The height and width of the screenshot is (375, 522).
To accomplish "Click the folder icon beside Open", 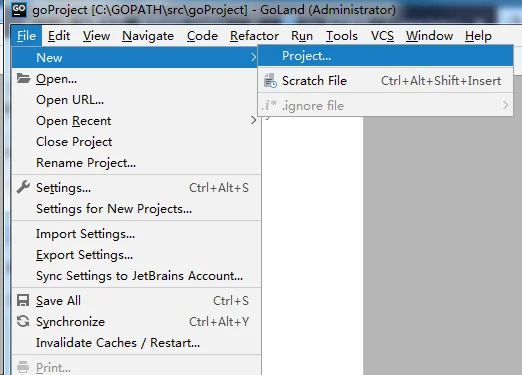I will (x=23, y=78).
